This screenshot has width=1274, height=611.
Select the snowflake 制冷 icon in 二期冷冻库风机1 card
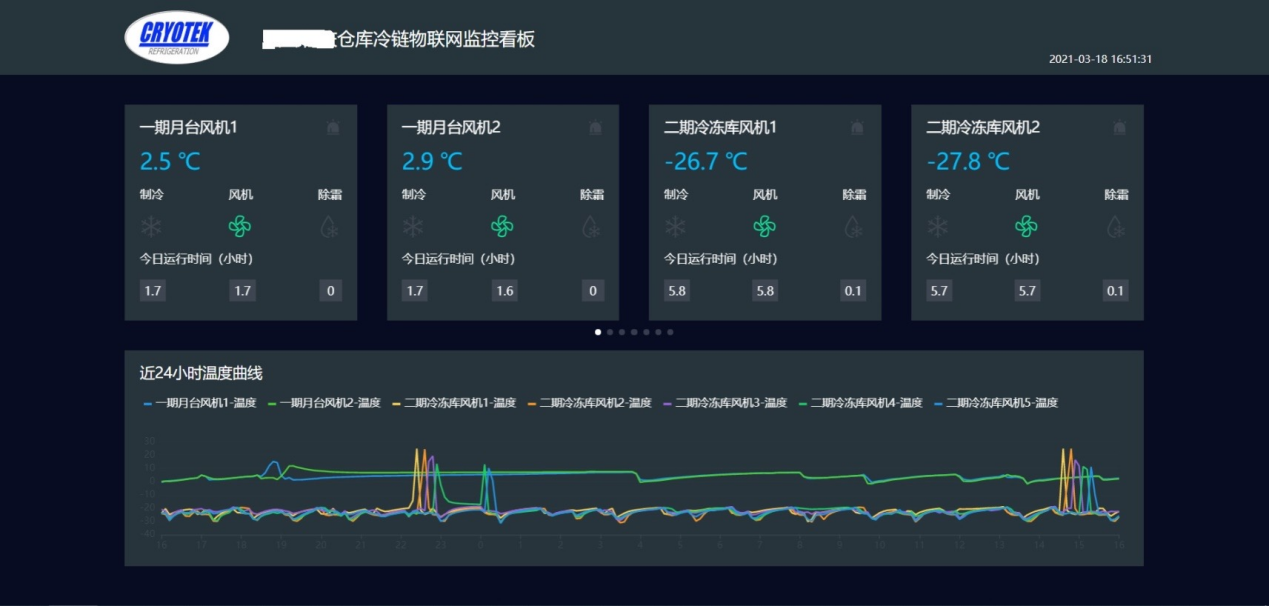click(x=676, y=227)
